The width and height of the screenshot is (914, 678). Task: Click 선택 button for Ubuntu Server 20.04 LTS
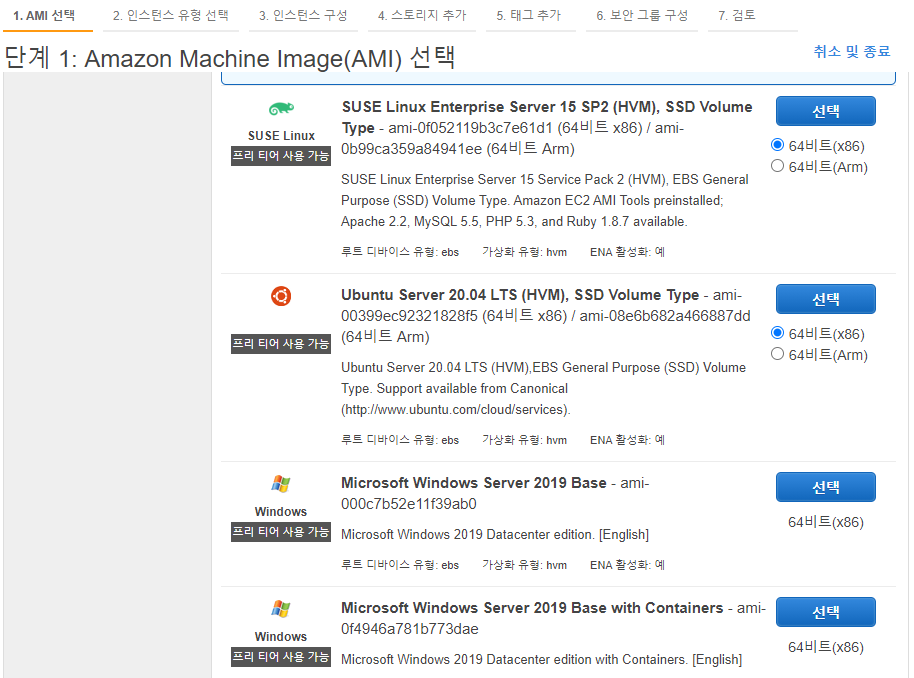825,299
